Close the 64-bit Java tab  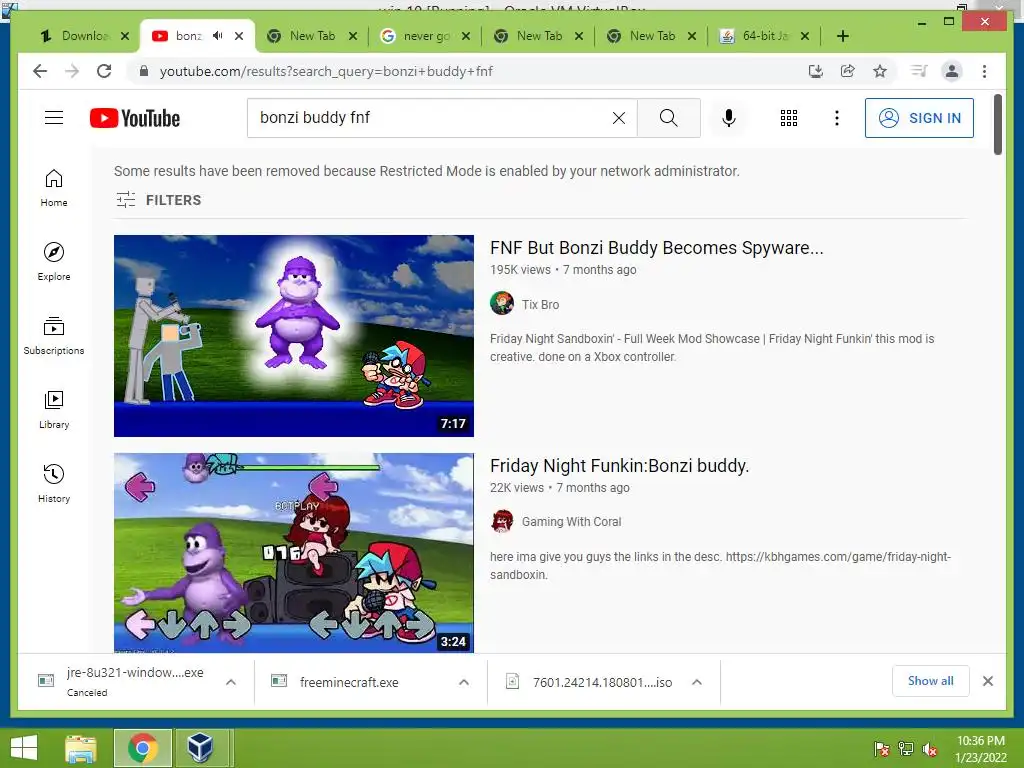(x=805, y=36)
